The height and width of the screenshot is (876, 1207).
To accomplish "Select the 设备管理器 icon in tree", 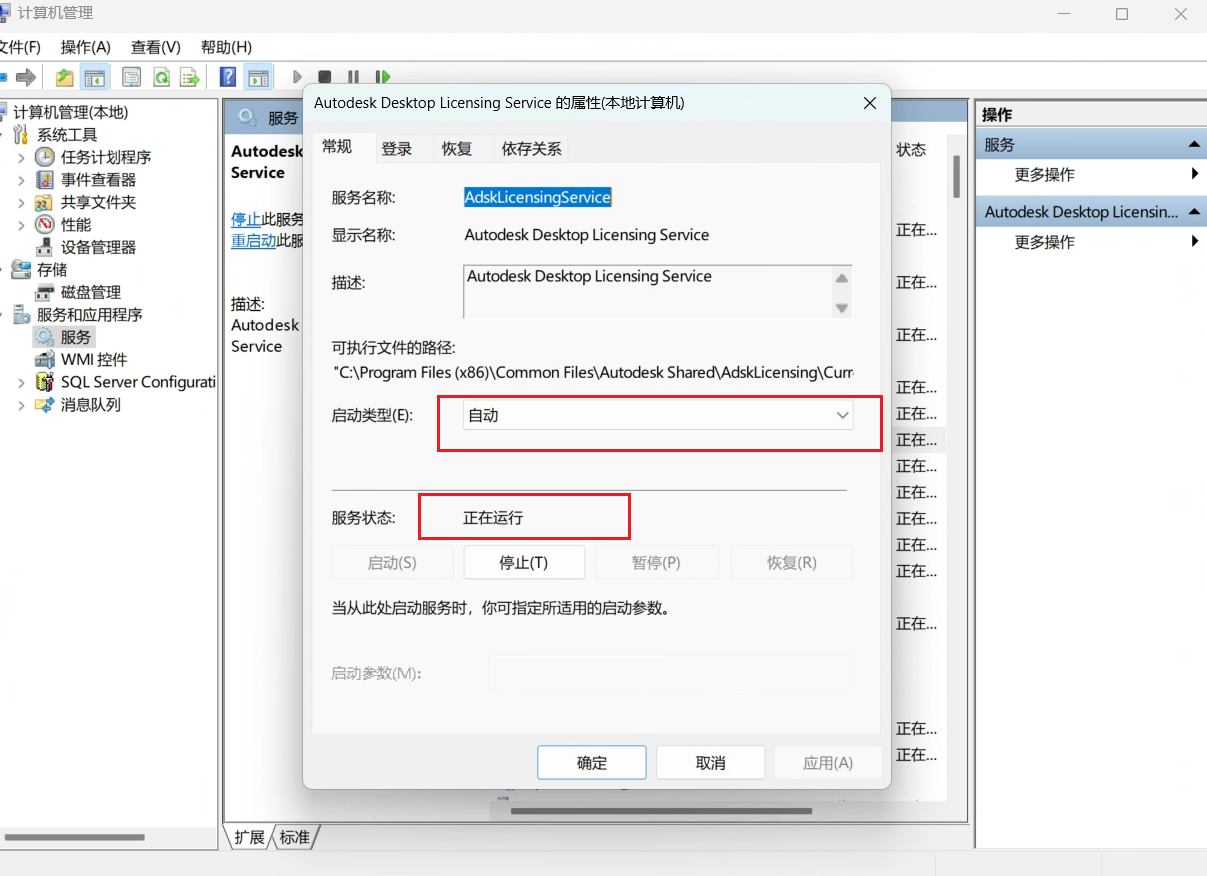I will 45,247.
